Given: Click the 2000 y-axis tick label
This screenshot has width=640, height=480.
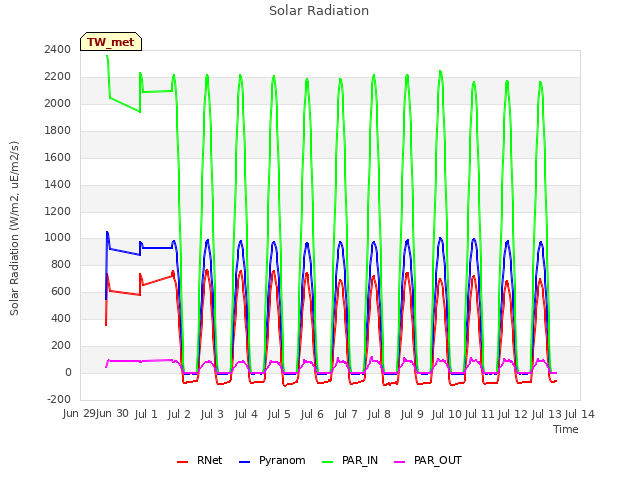Looking at the screenshot, I should tap(58, 104).
